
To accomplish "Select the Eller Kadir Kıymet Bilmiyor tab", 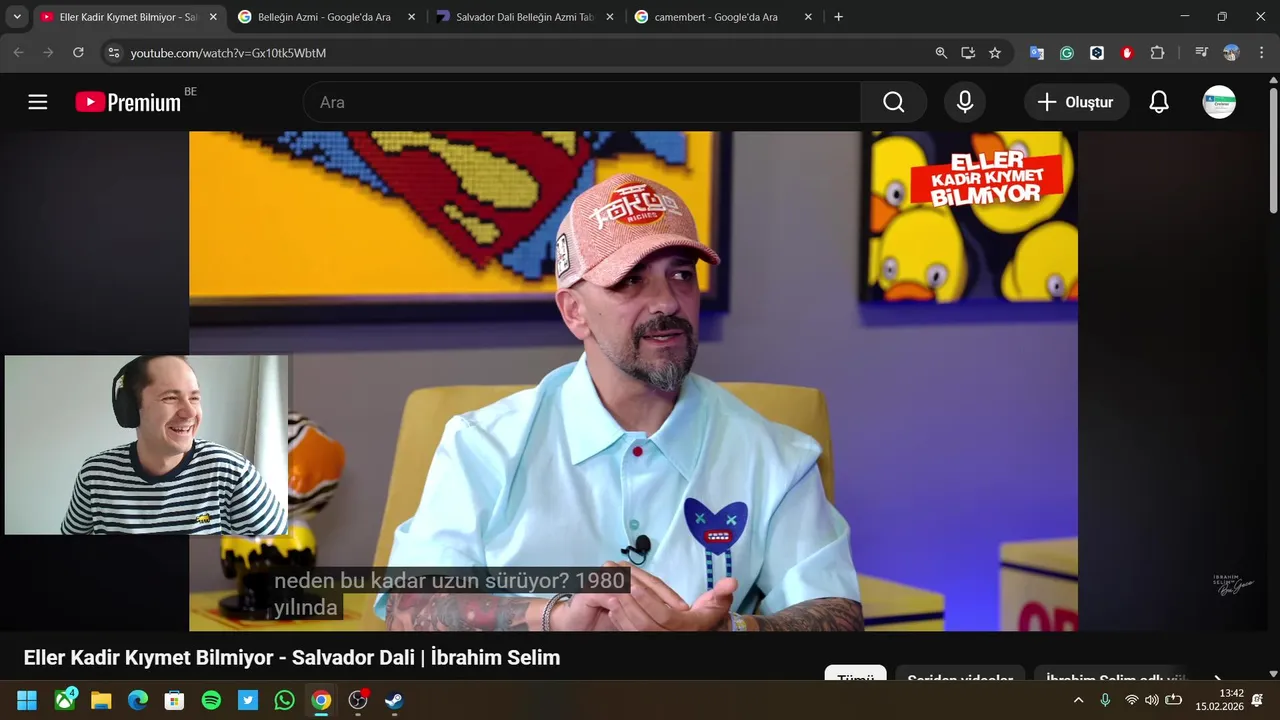I will (x=127, y=17).
